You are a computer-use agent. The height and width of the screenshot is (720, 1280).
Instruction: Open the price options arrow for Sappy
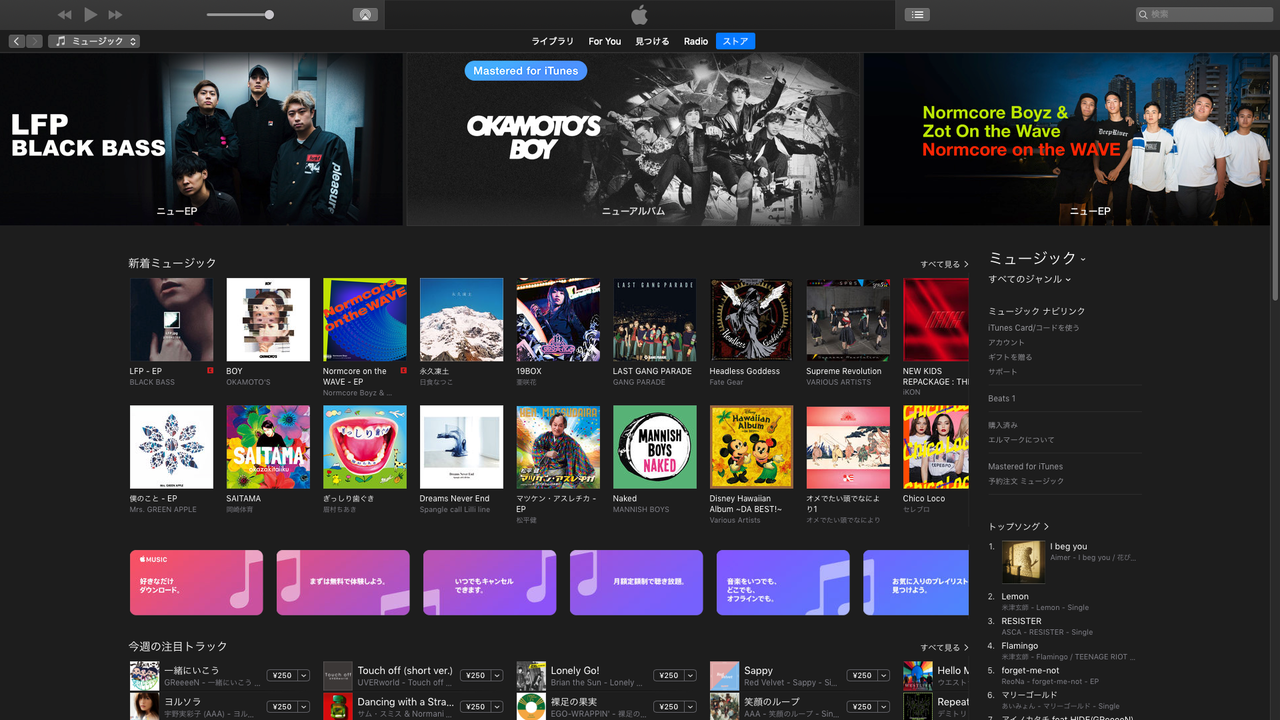884,676
